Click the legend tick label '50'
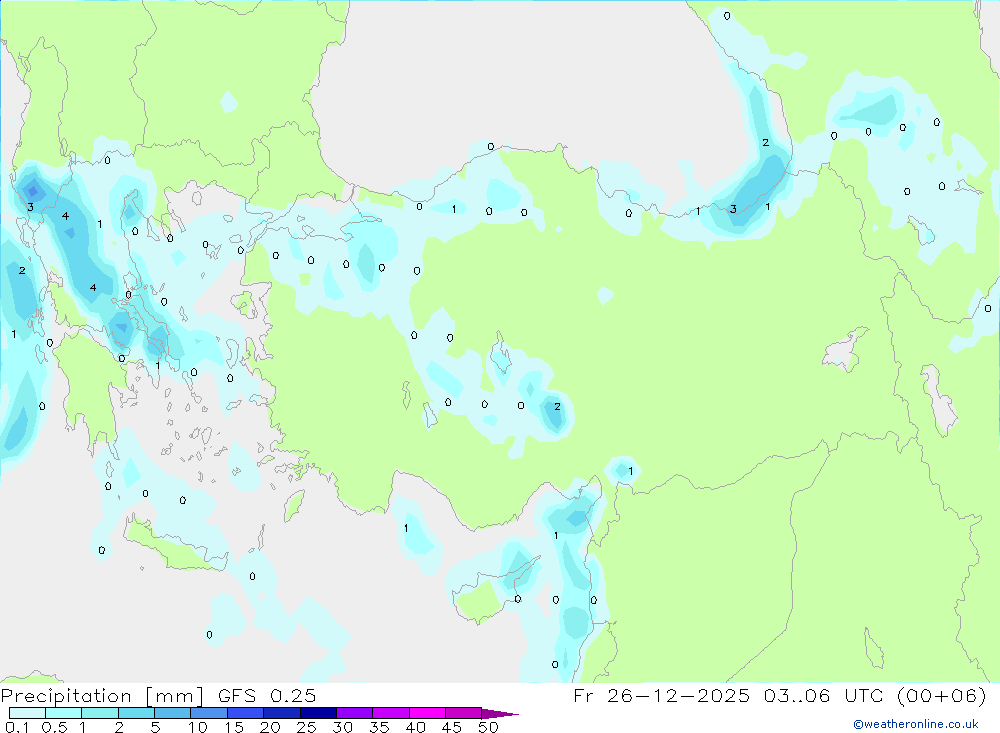The width and height of the screenshot is (1000, 733). click(488, 727)
